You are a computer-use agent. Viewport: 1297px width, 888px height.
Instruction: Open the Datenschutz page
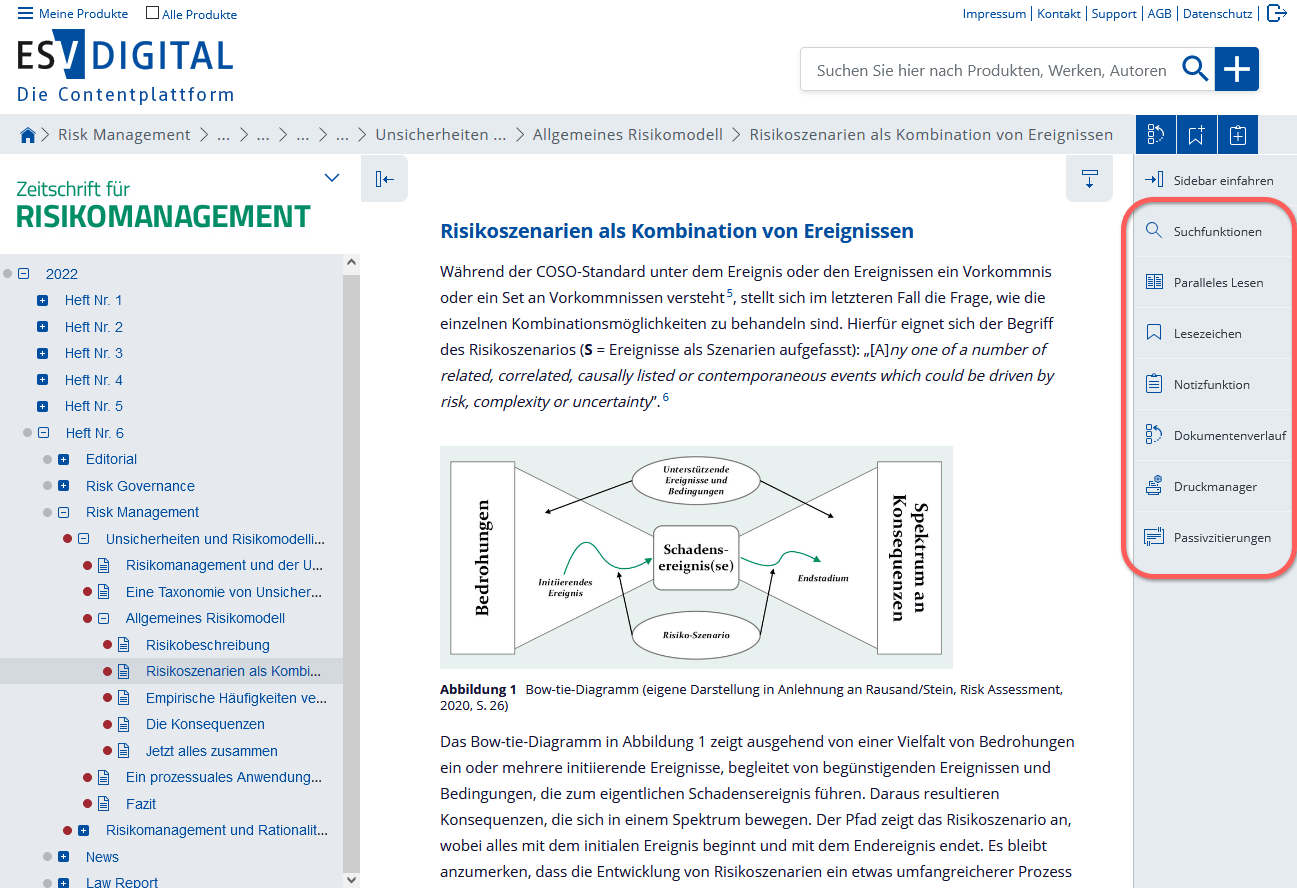coord(1217,13)
